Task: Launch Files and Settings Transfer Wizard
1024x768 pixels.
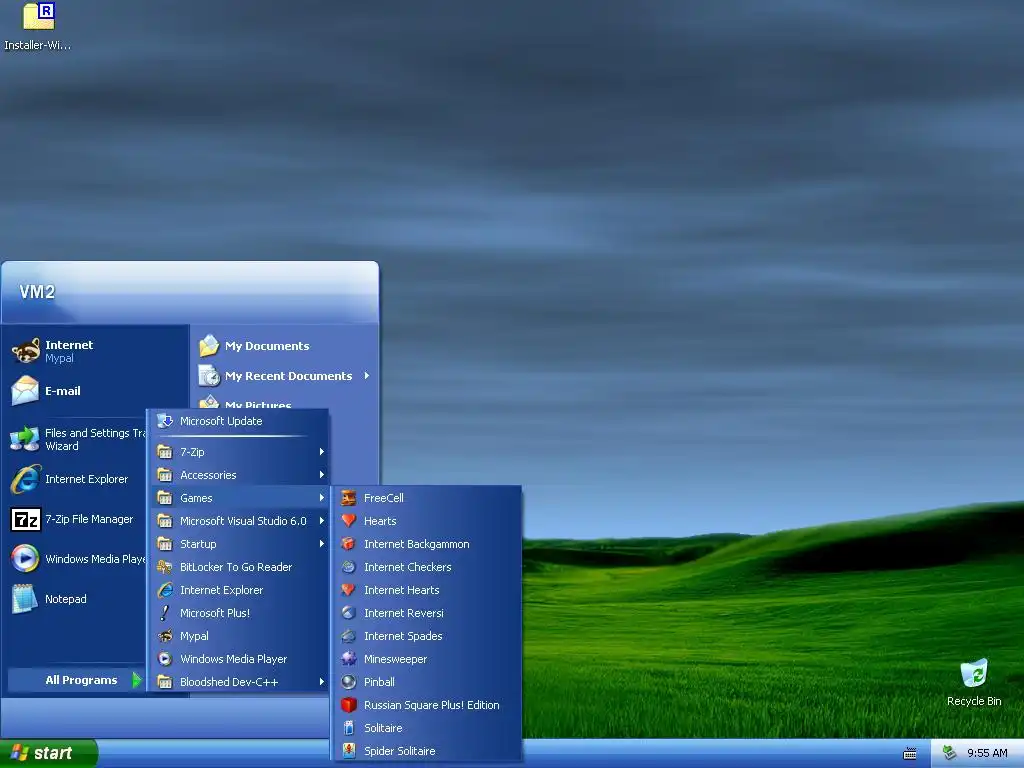Action: point(77,439)
